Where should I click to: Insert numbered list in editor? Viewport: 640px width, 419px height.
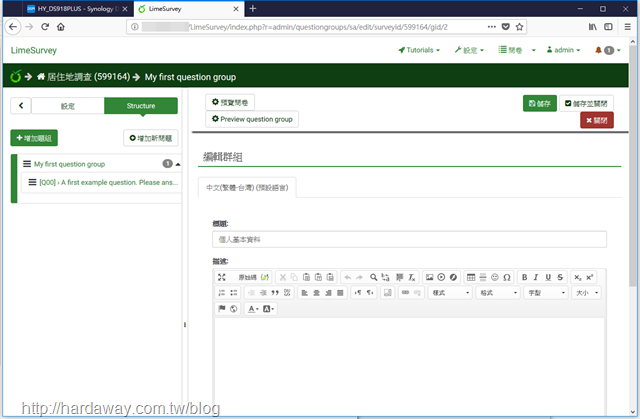click(222, 293)
